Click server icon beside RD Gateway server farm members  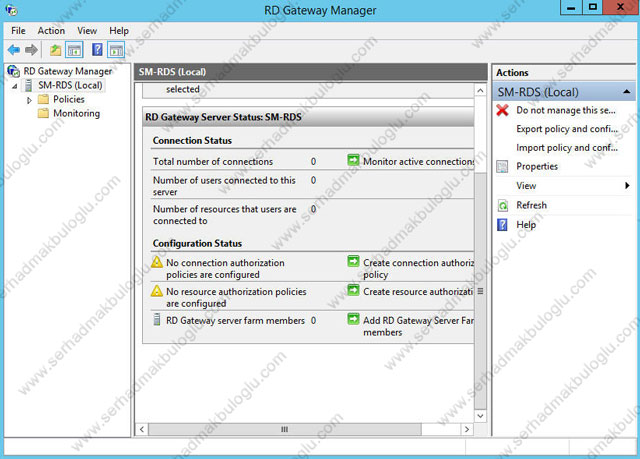(156, 319)
